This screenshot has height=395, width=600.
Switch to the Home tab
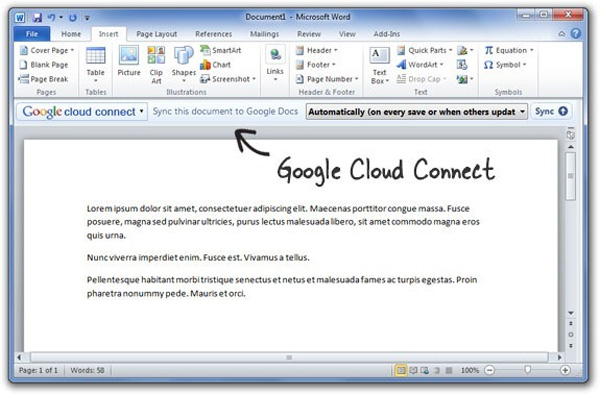(x=71, y=34)
